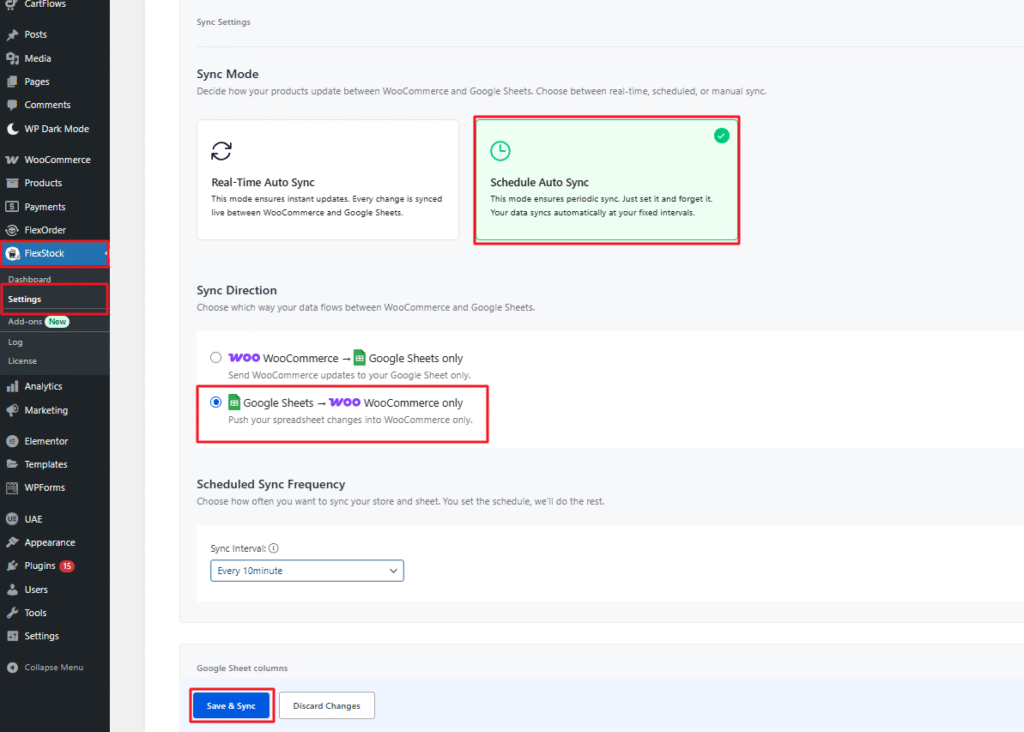Click the Products box icon
1024x732 pixels.
click(x=12, y=183)
